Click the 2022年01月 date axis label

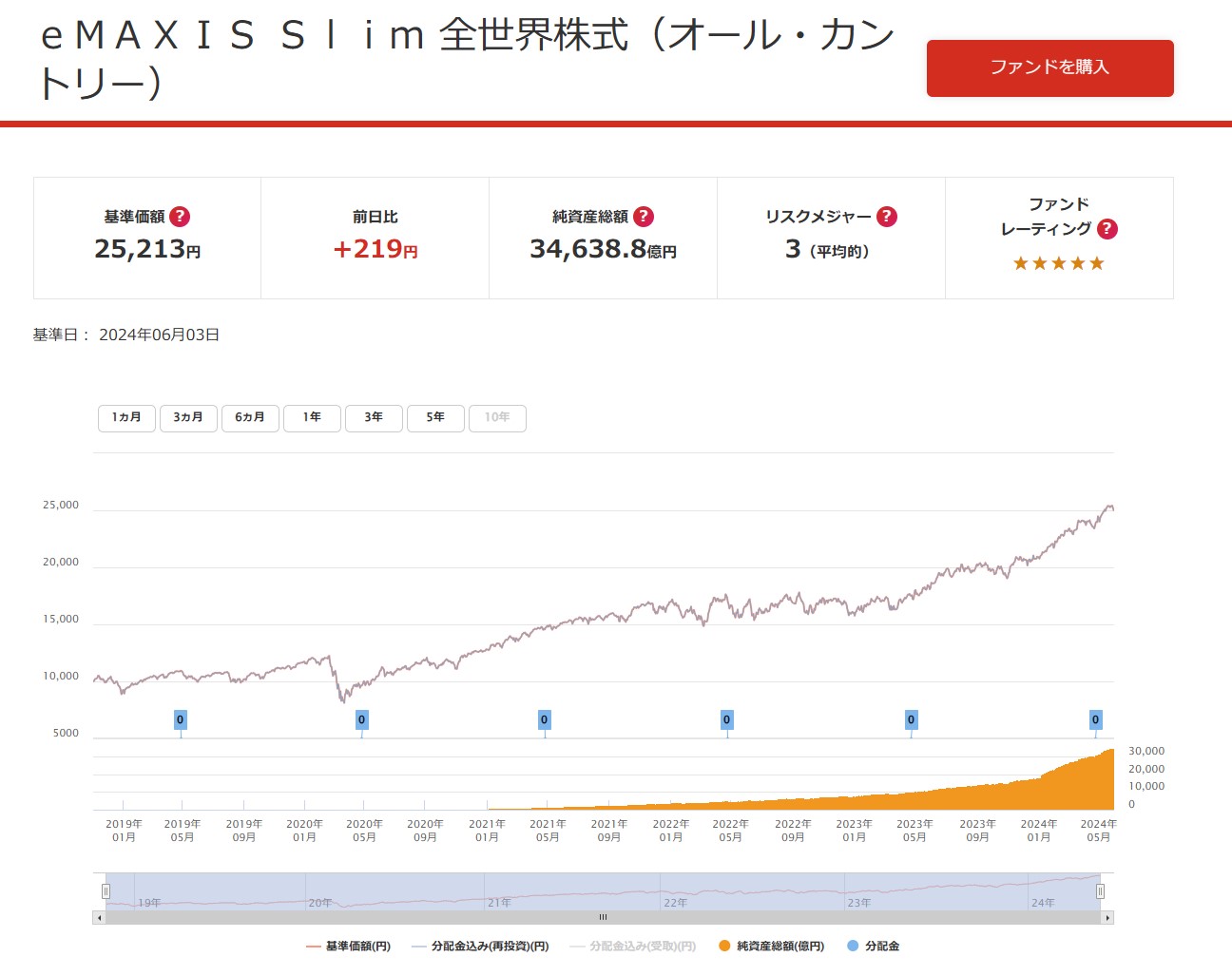(x=671, y=831)
